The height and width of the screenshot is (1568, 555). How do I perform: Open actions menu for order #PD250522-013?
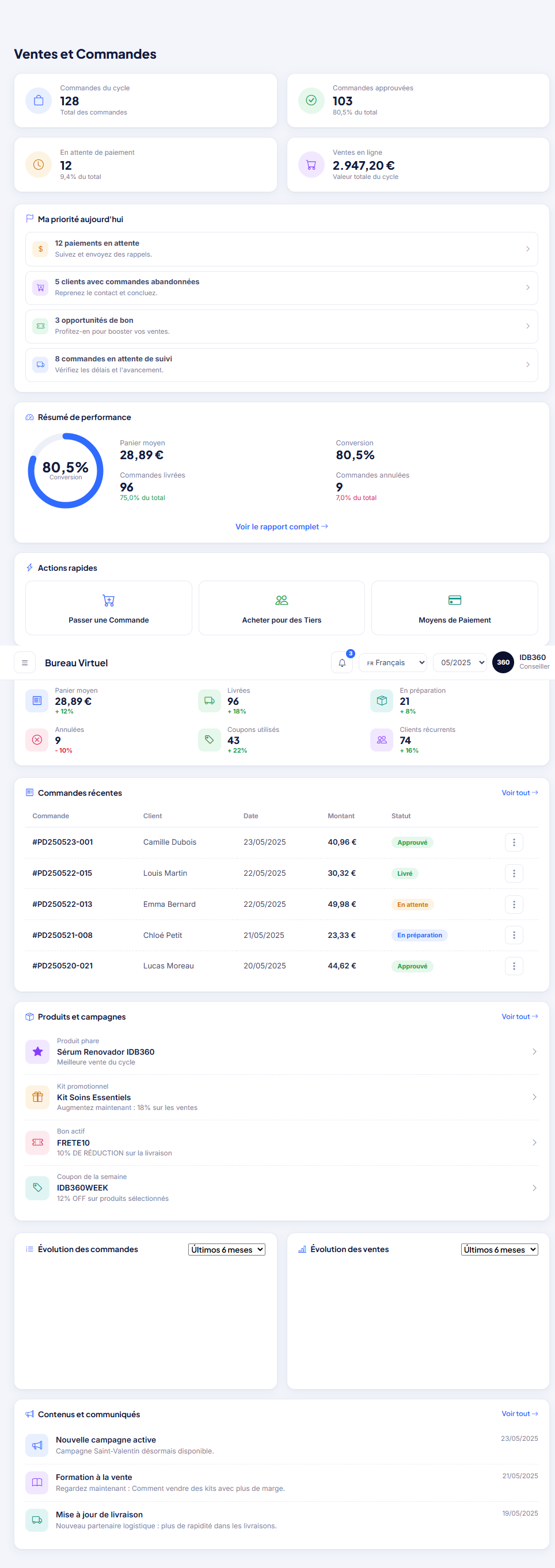[x=514, y=905]
